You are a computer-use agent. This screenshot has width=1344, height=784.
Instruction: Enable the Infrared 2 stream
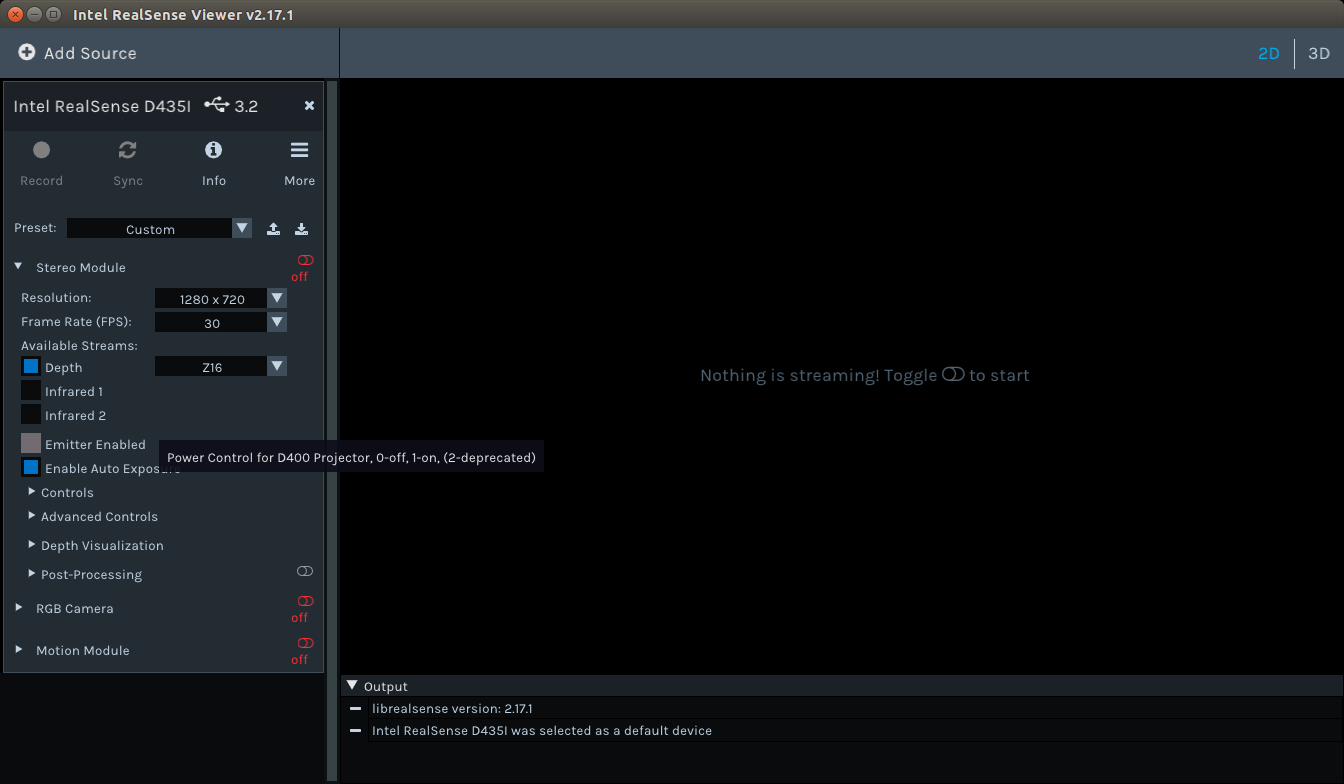tap(31, 415)
